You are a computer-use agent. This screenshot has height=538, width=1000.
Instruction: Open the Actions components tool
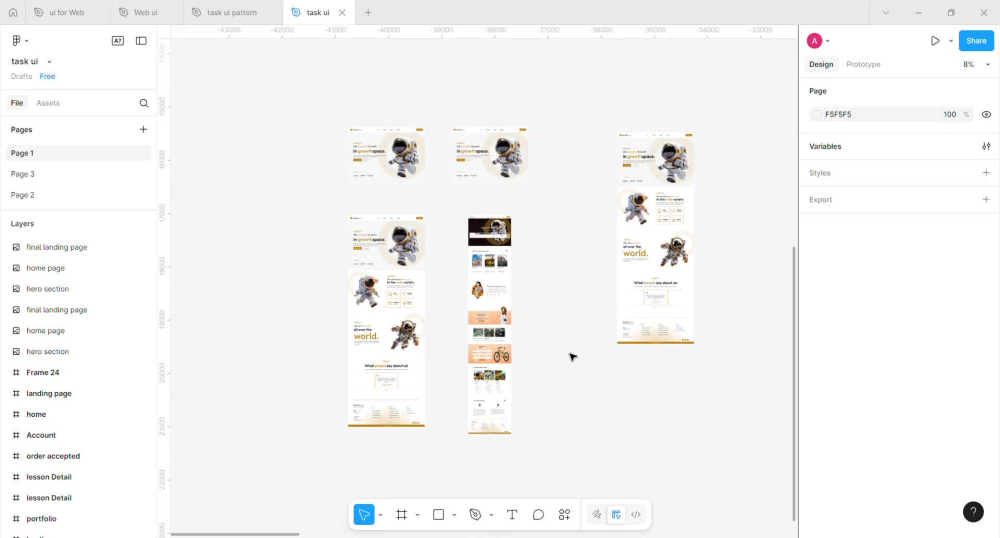[x=564, y=514]
